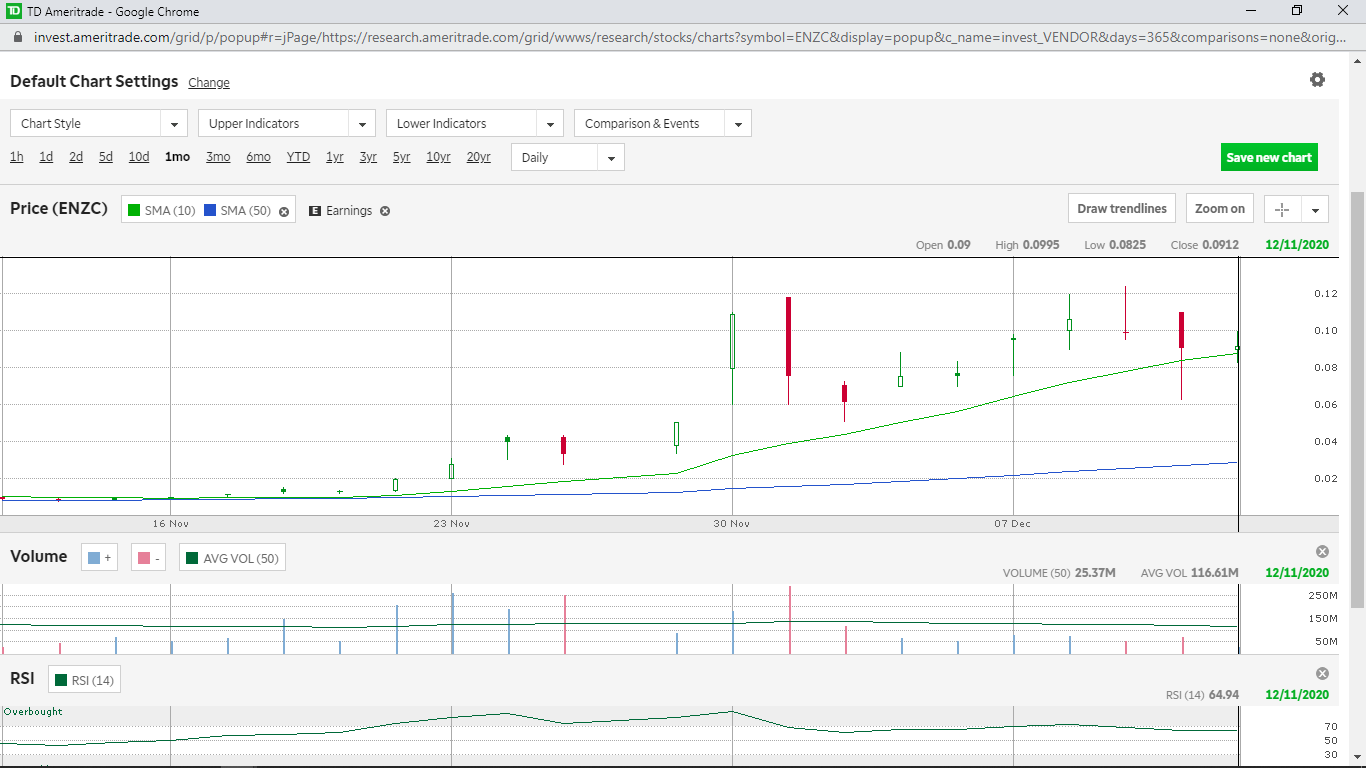1366x768 pixels.
Task: Select the 1yr time range
Action: click(335, 157)
